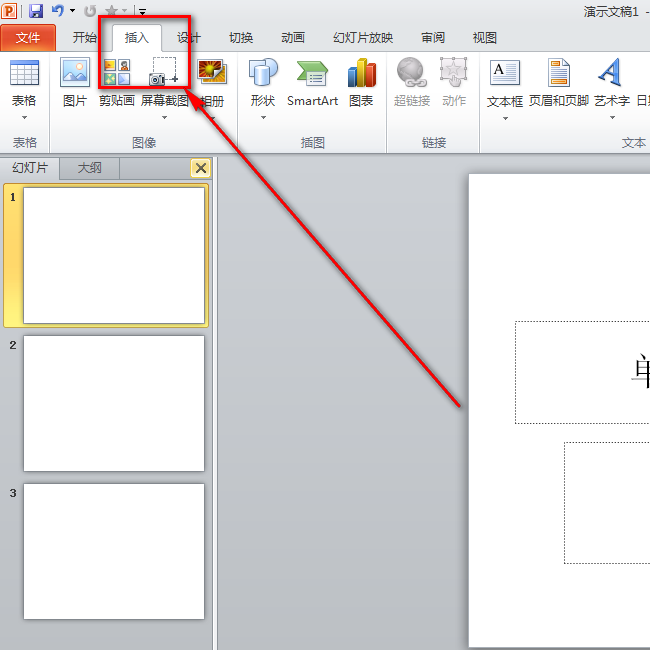Image resolution: width=650 pixels, height=650 pixels.
Task: Click the Redo/Repeat icon
Action: [x=90, y=11]
